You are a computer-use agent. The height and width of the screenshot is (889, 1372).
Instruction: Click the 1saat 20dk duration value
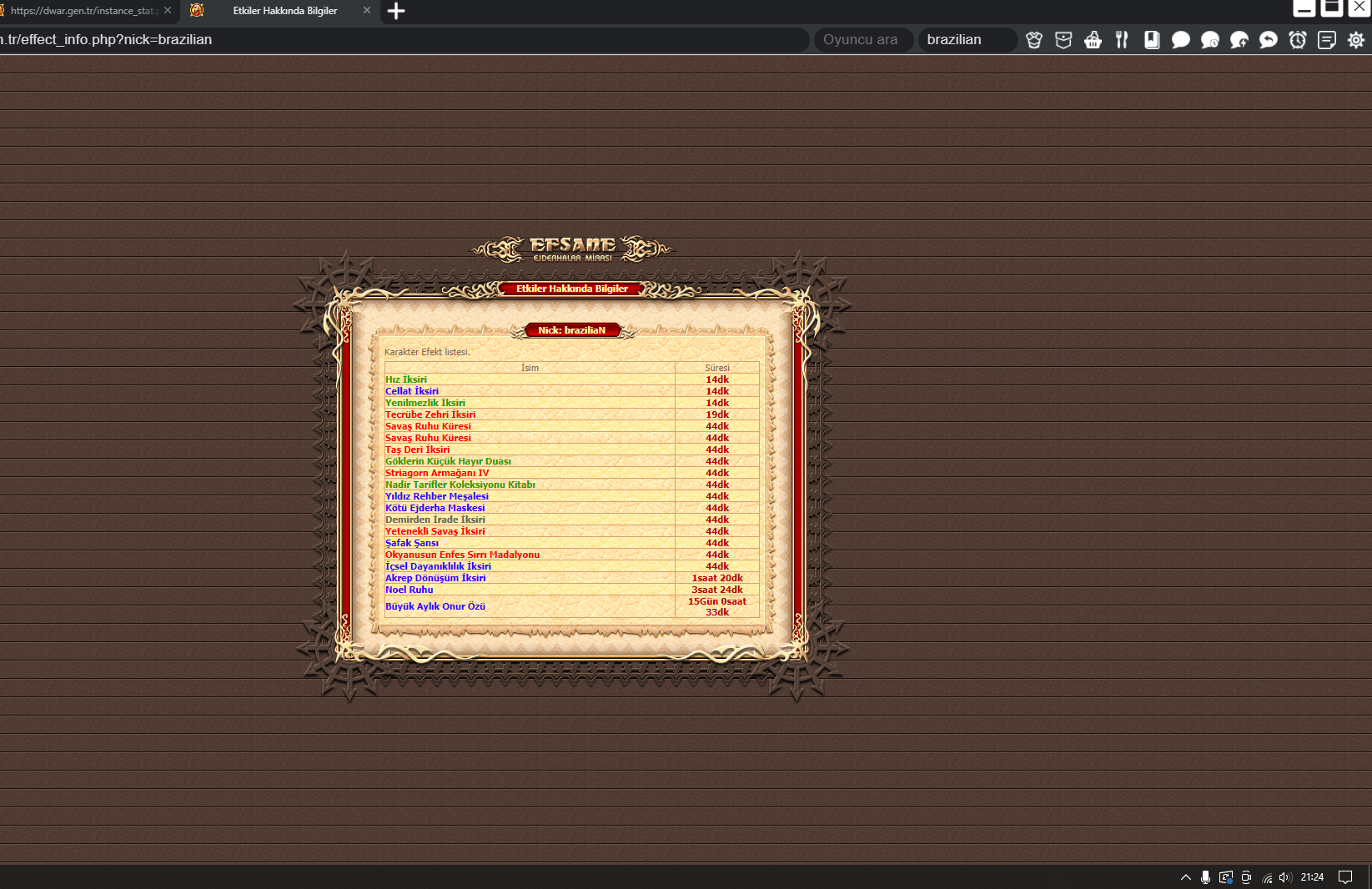717,578
